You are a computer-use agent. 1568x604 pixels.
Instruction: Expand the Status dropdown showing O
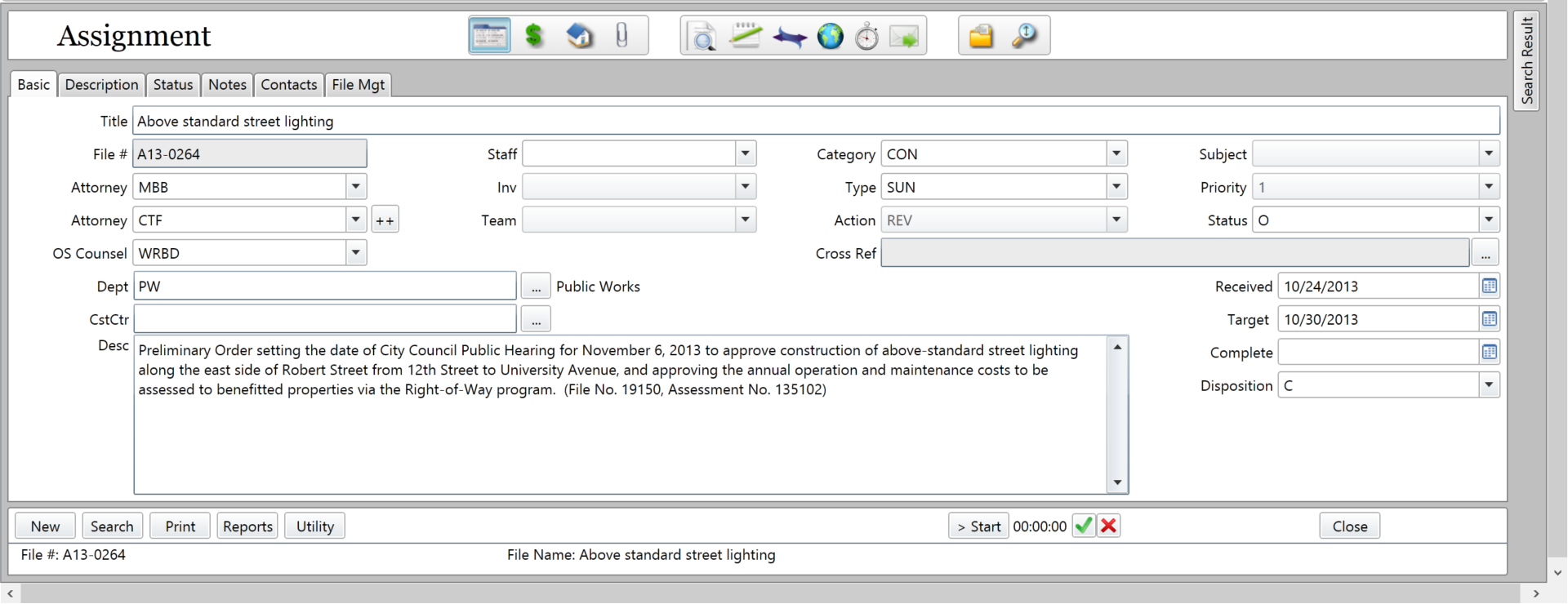tap(1489, 220)
